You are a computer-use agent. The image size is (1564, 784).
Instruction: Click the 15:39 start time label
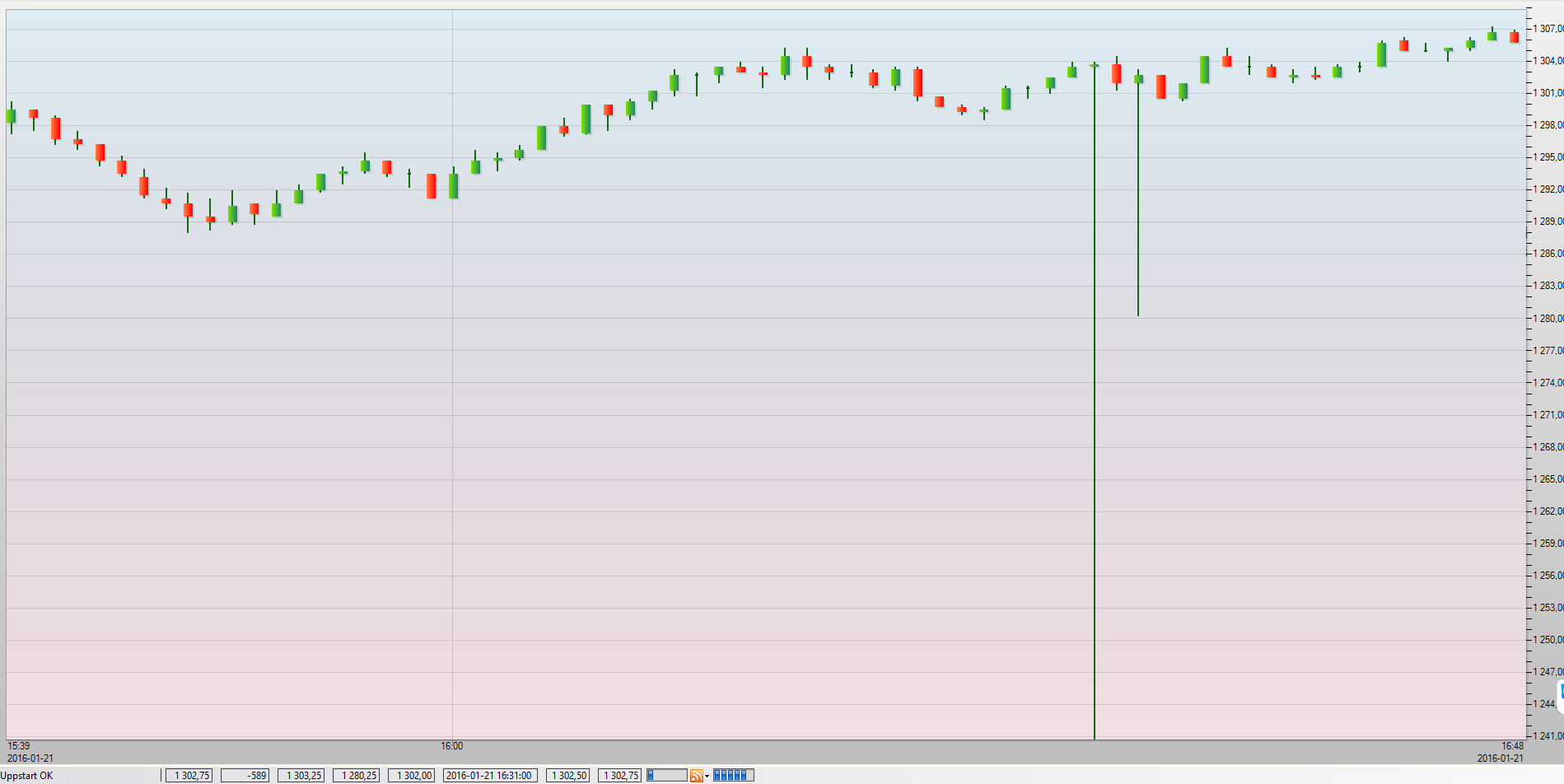[19, 746]
